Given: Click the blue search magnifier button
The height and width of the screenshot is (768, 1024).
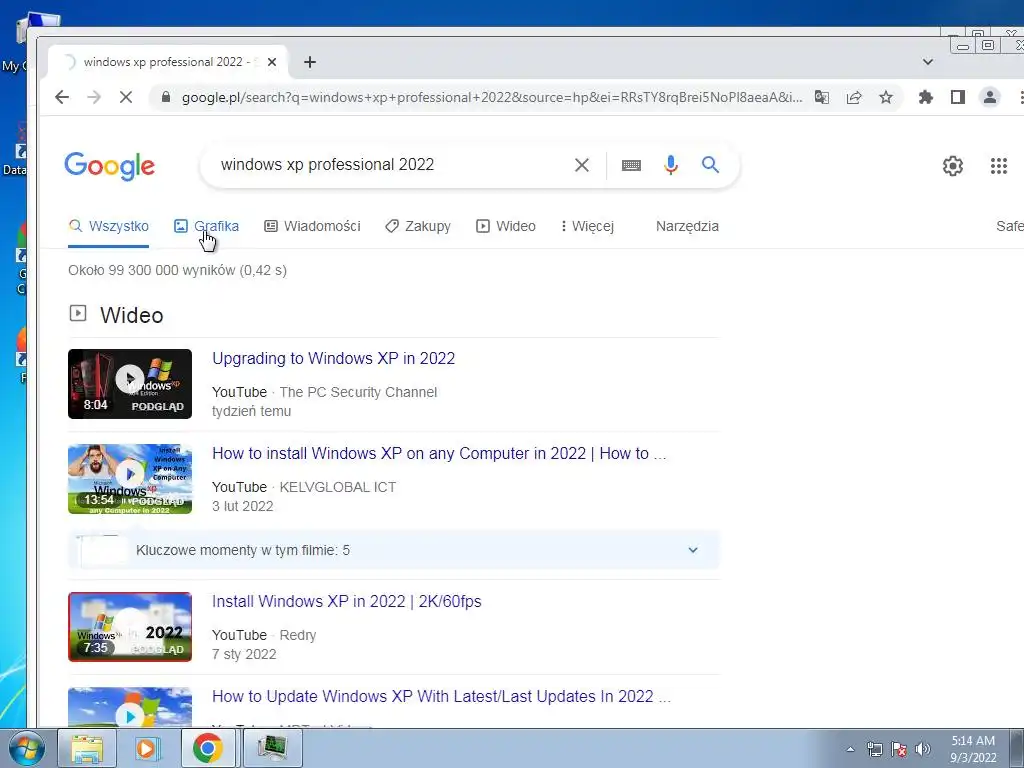Looking at the screenshot, I should point(711,165).
